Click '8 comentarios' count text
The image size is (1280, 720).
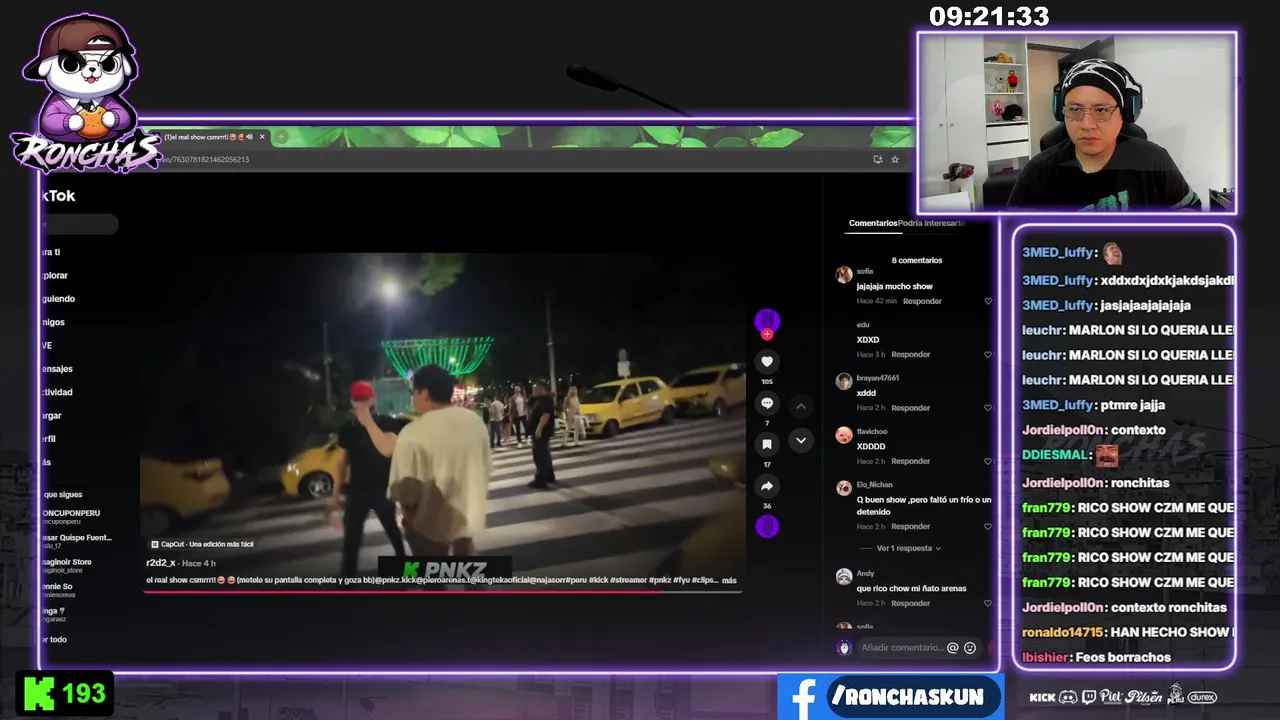917,260
